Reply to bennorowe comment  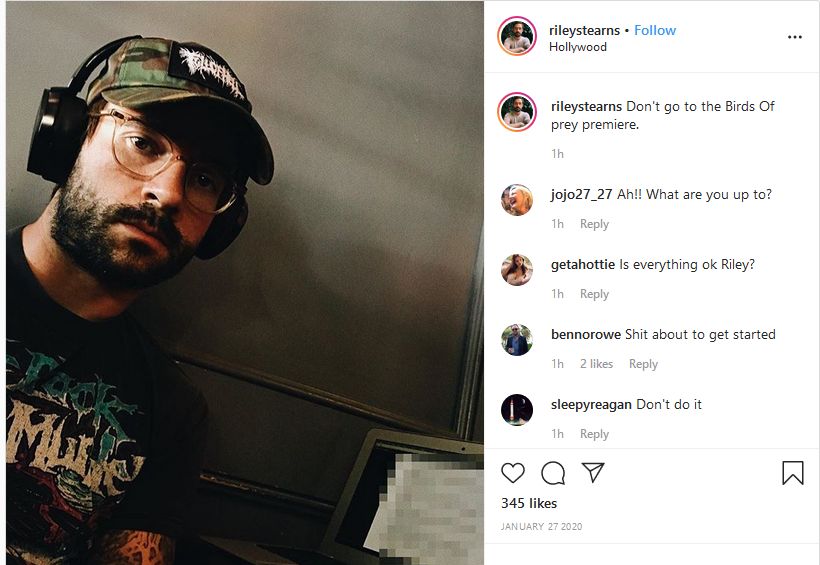(x=643, y=364)
